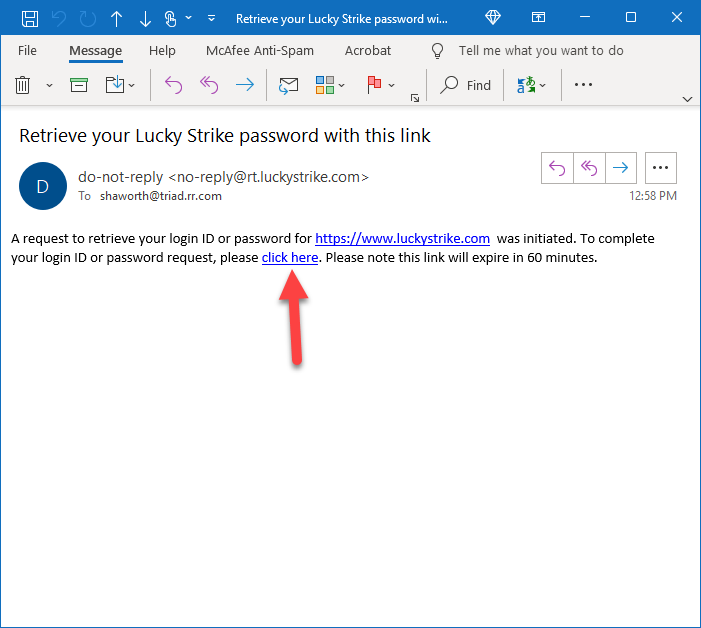Click sender do-not-reply <no-reply@rt.luckystrike.com>
This screenshot has width=701, height=628.
tap(223, 177)
